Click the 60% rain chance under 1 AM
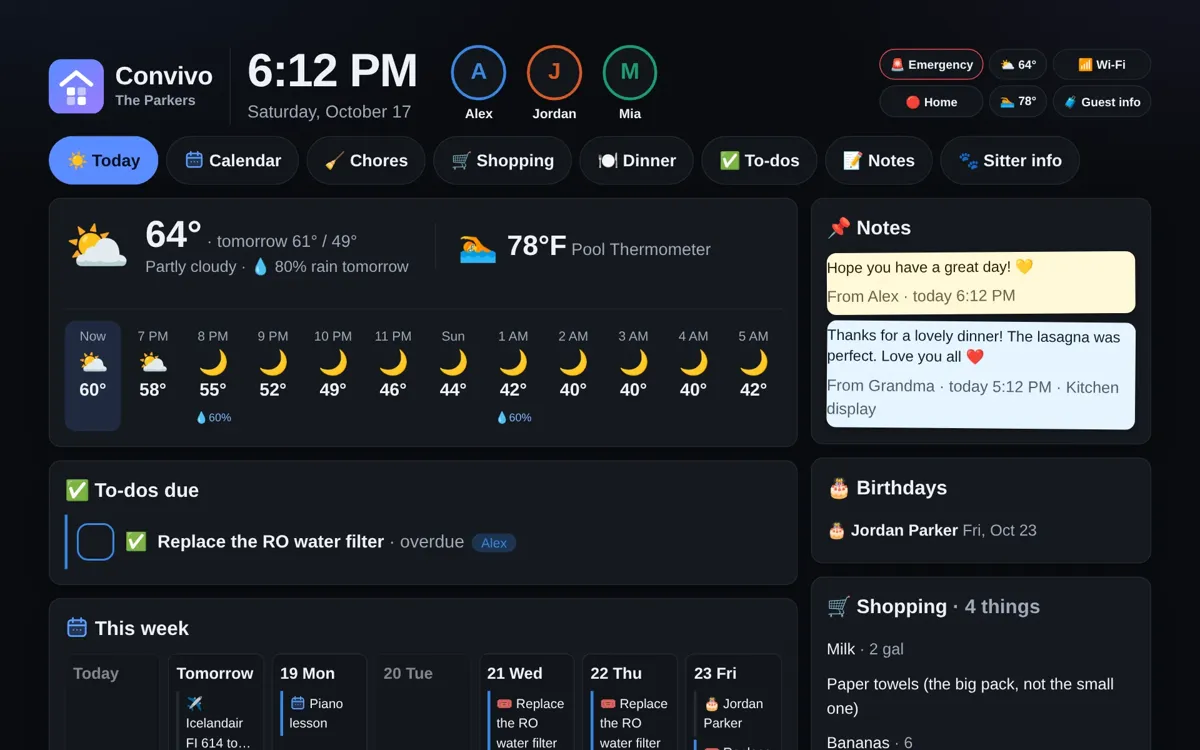This screenshot has width=1200, height=750. click(x=513, y=418)
